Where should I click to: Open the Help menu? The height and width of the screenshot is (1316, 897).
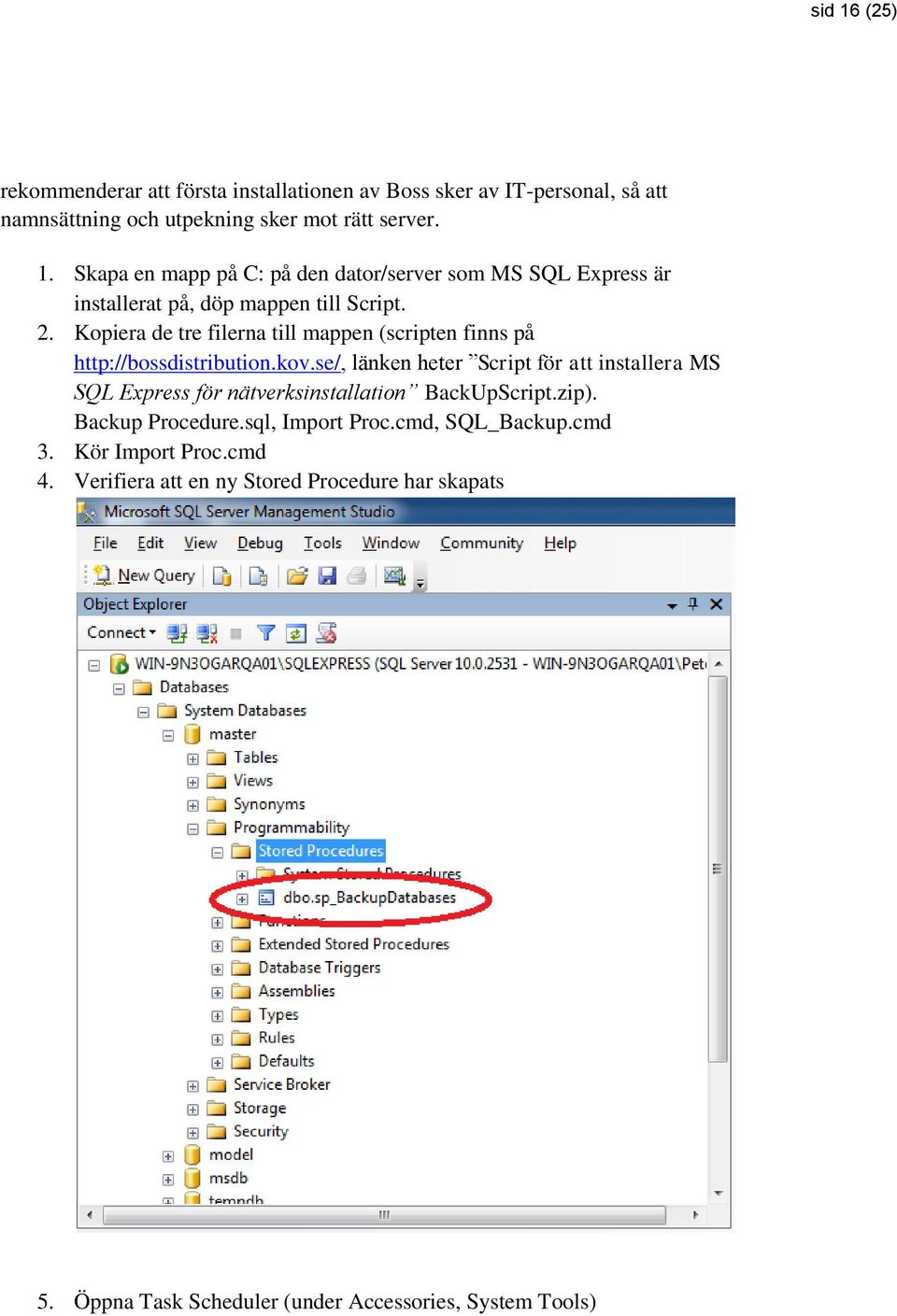coord(560,543)
